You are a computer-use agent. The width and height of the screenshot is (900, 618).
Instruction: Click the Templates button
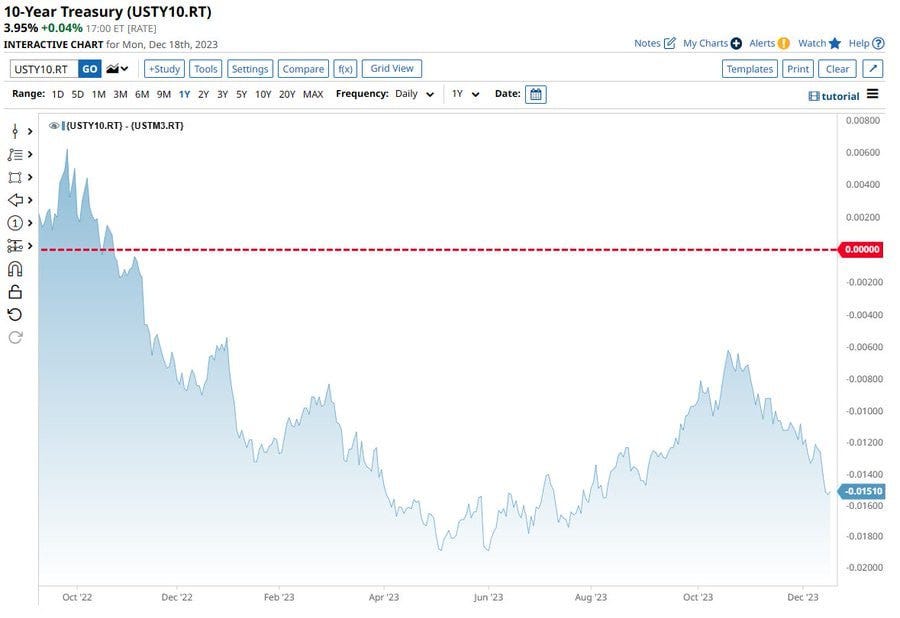(x=750, y=69)
